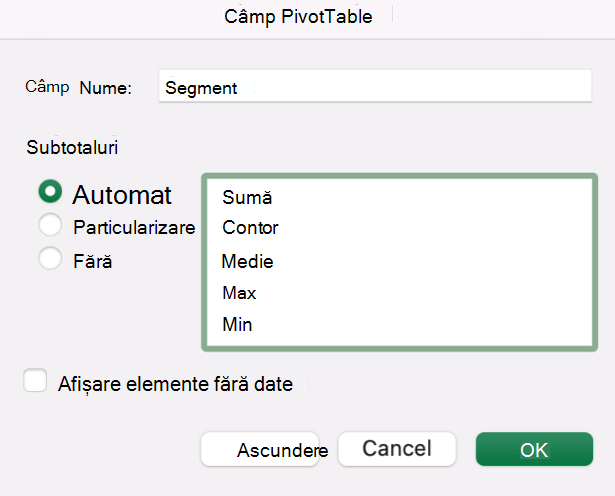Confirm with the OK button
615x496 pixels.
pos(534,449)
